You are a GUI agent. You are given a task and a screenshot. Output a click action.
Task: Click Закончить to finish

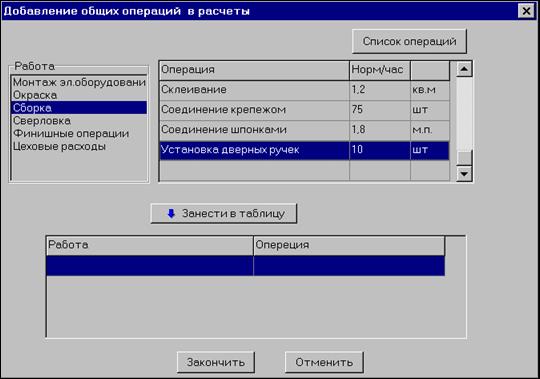[x=216, y=362]
